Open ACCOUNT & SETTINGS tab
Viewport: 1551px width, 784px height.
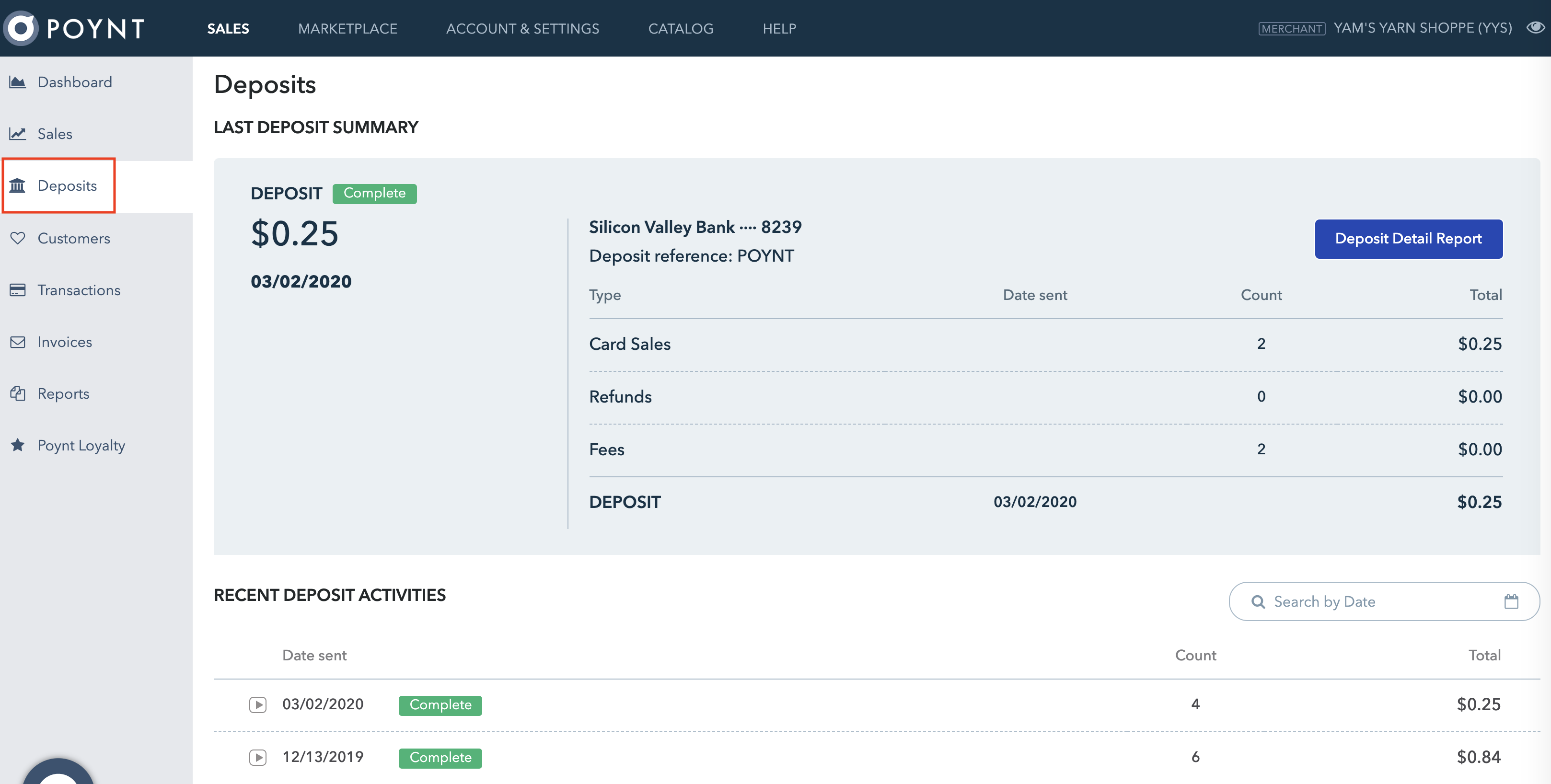click(x=522, y=28)
